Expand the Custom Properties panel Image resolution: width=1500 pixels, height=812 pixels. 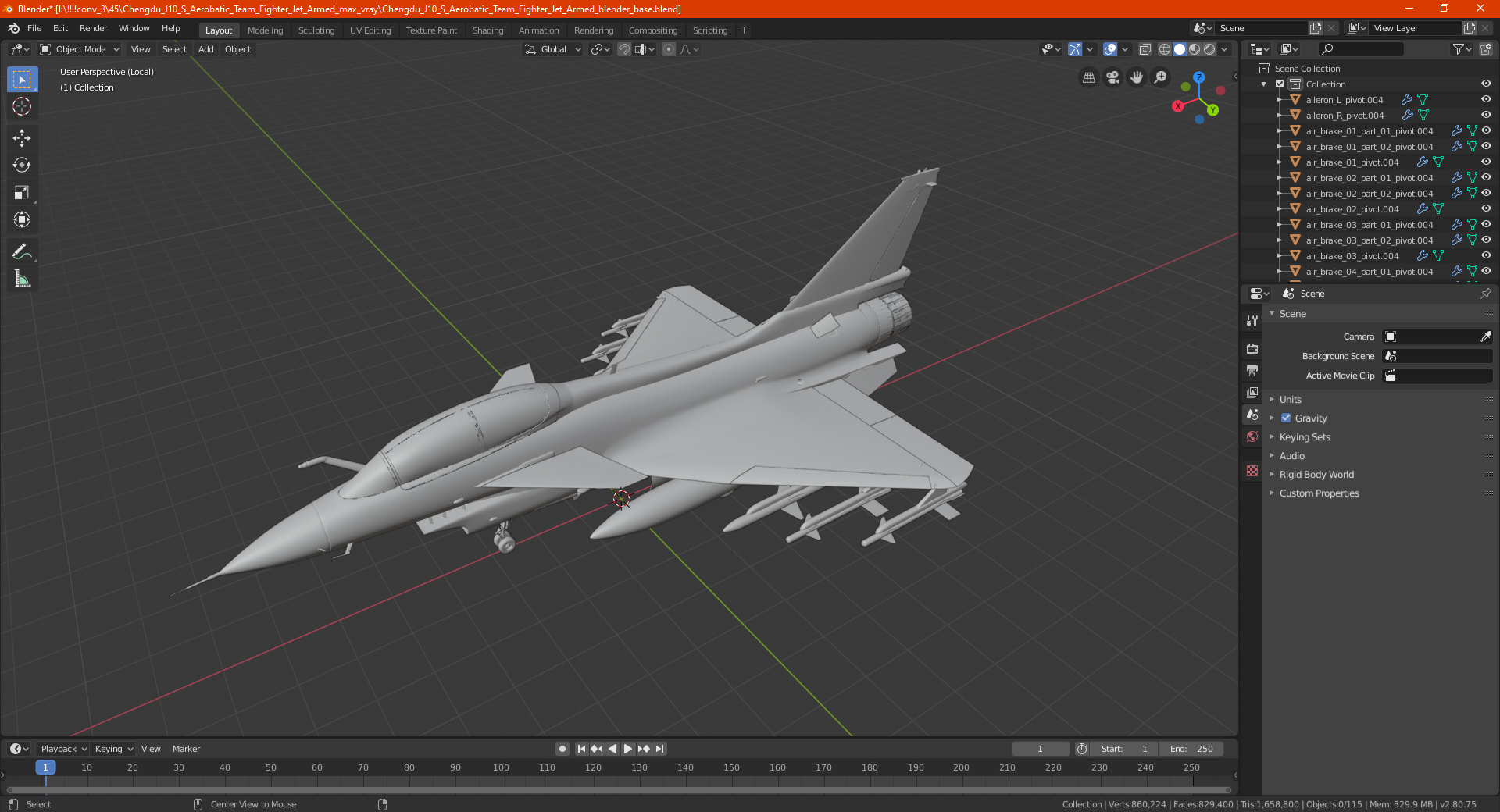click(x=1319, y=493)
